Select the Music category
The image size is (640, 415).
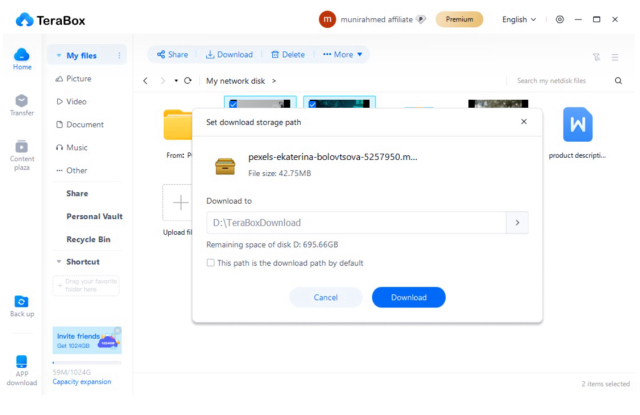coord(71,147)
